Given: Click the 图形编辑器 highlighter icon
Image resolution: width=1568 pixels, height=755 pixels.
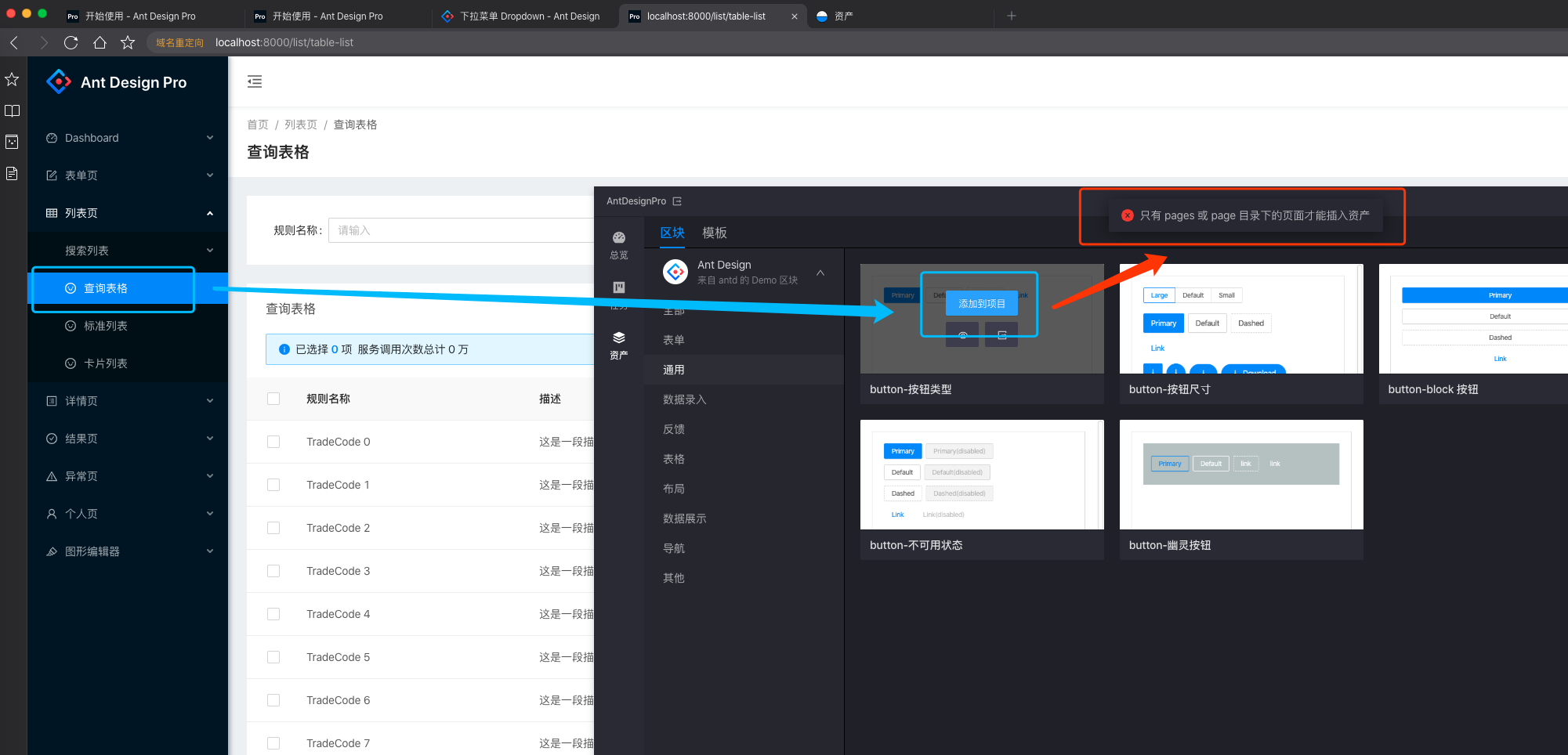Looking at the screenshot, I should point(52,551).
